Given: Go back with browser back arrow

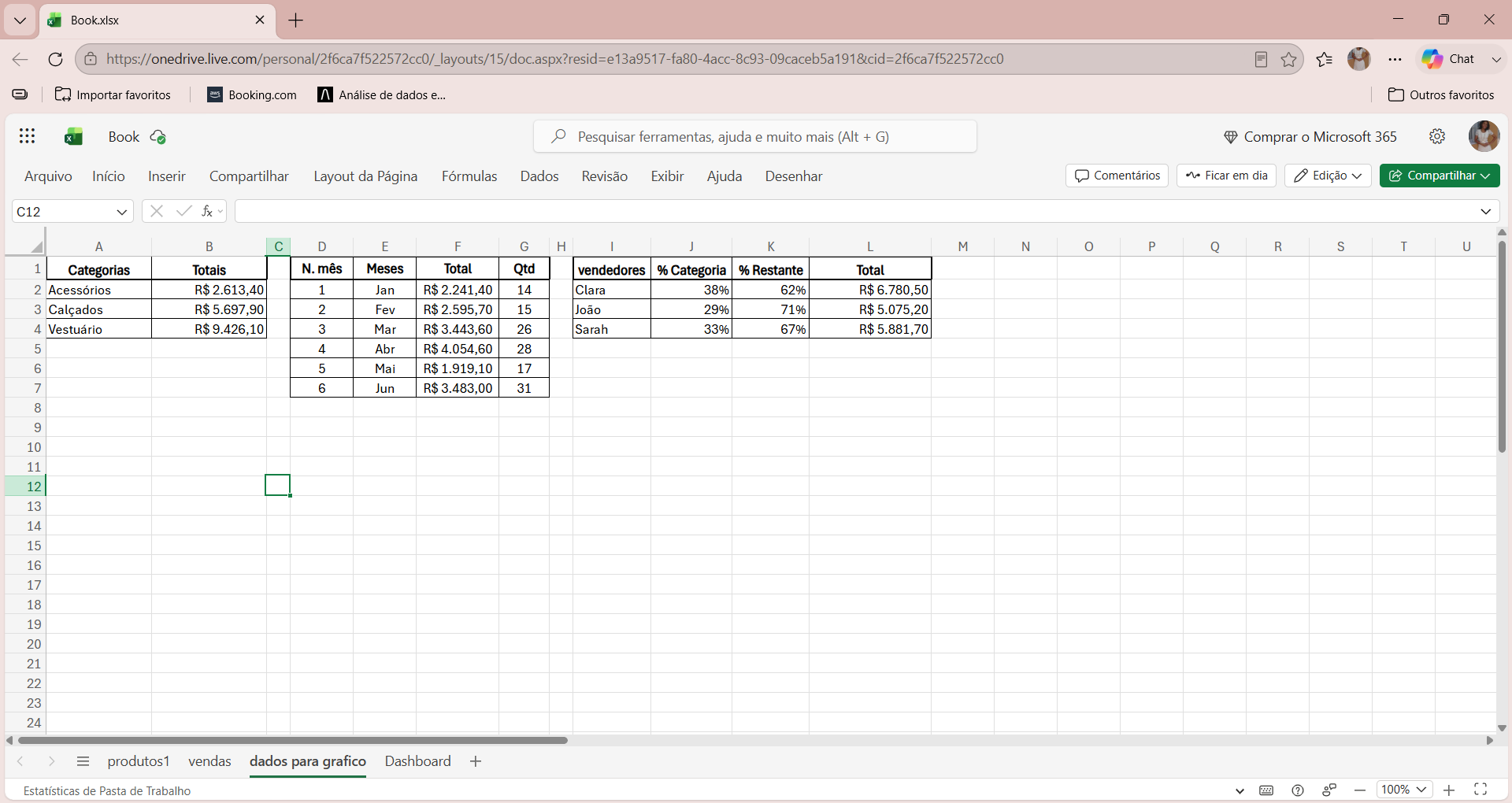Looking at the screenshot, I should click(20, 59).
